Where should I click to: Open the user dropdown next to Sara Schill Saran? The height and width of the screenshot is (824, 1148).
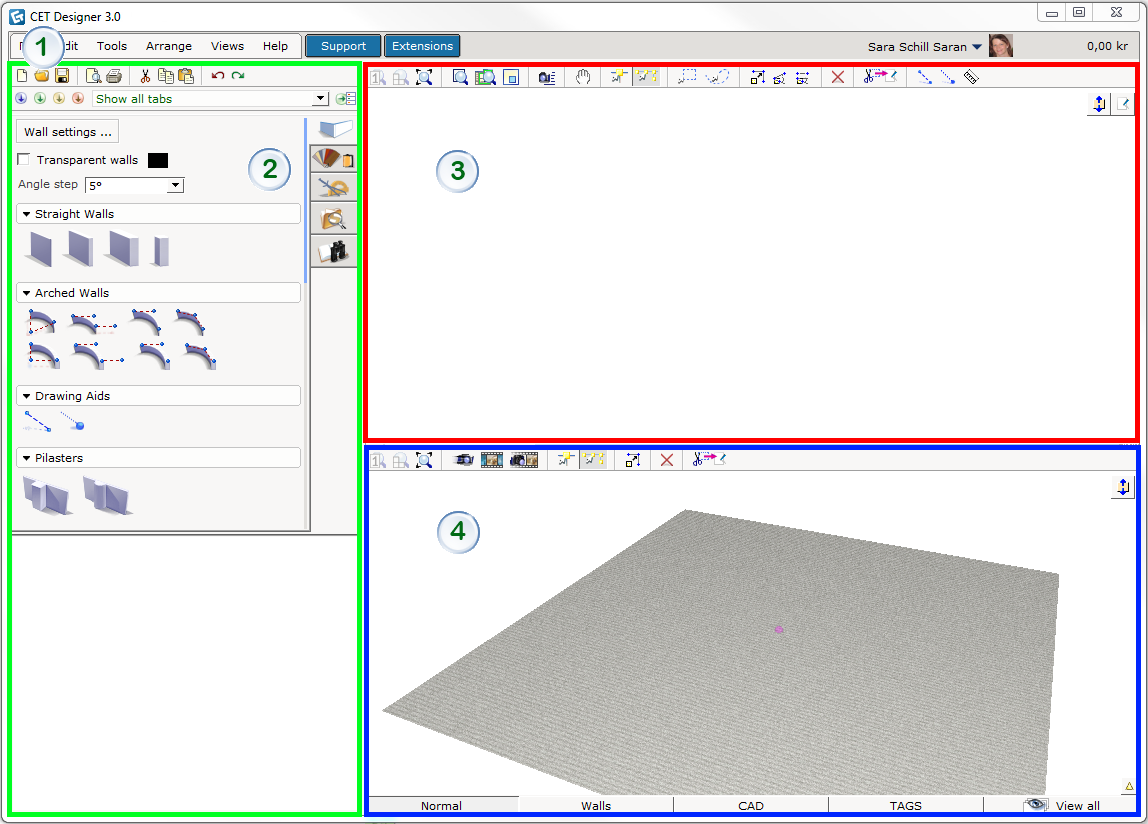coord(977,47)
